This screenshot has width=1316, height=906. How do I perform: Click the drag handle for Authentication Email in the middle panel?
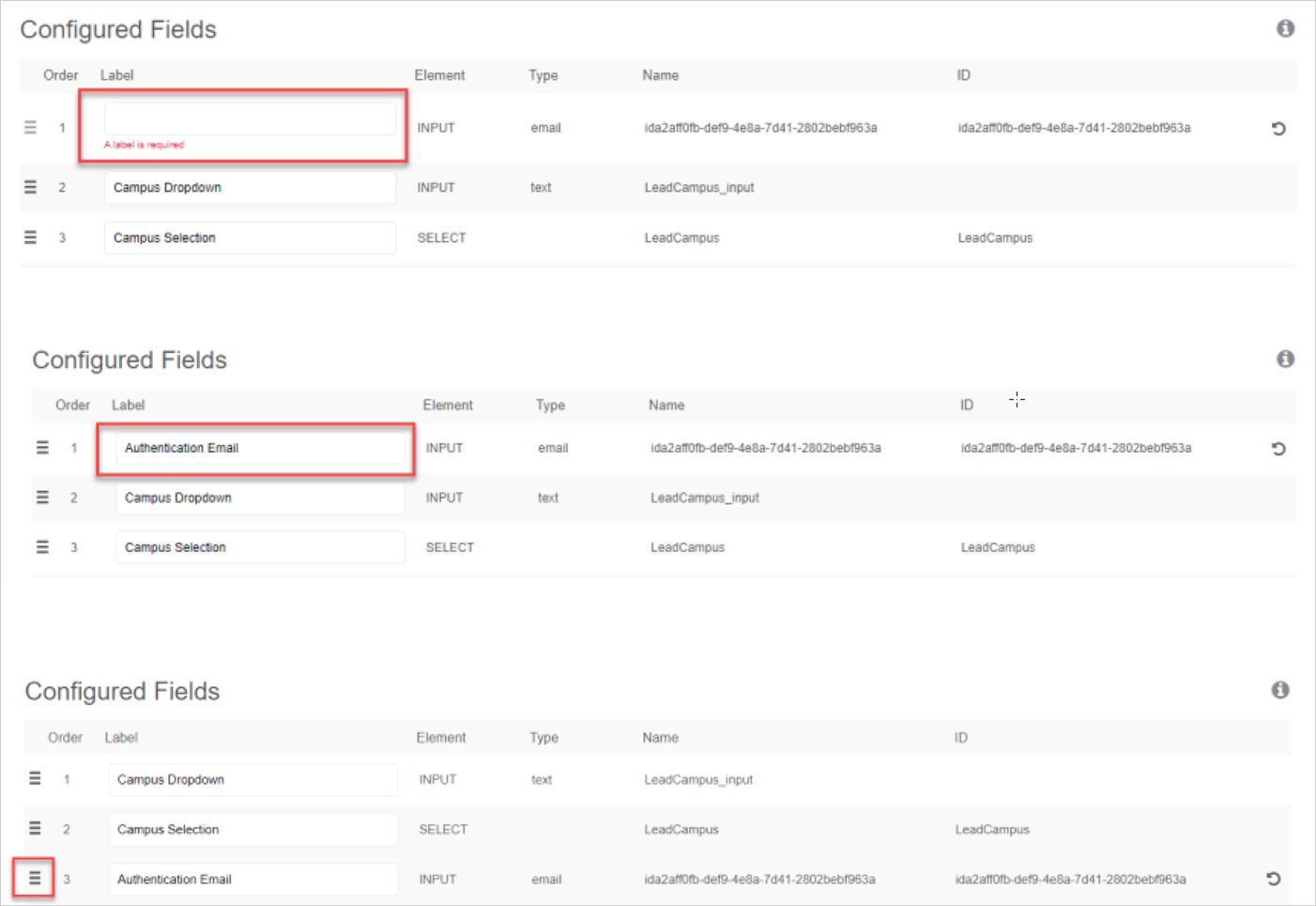click(x=42, y=448)
